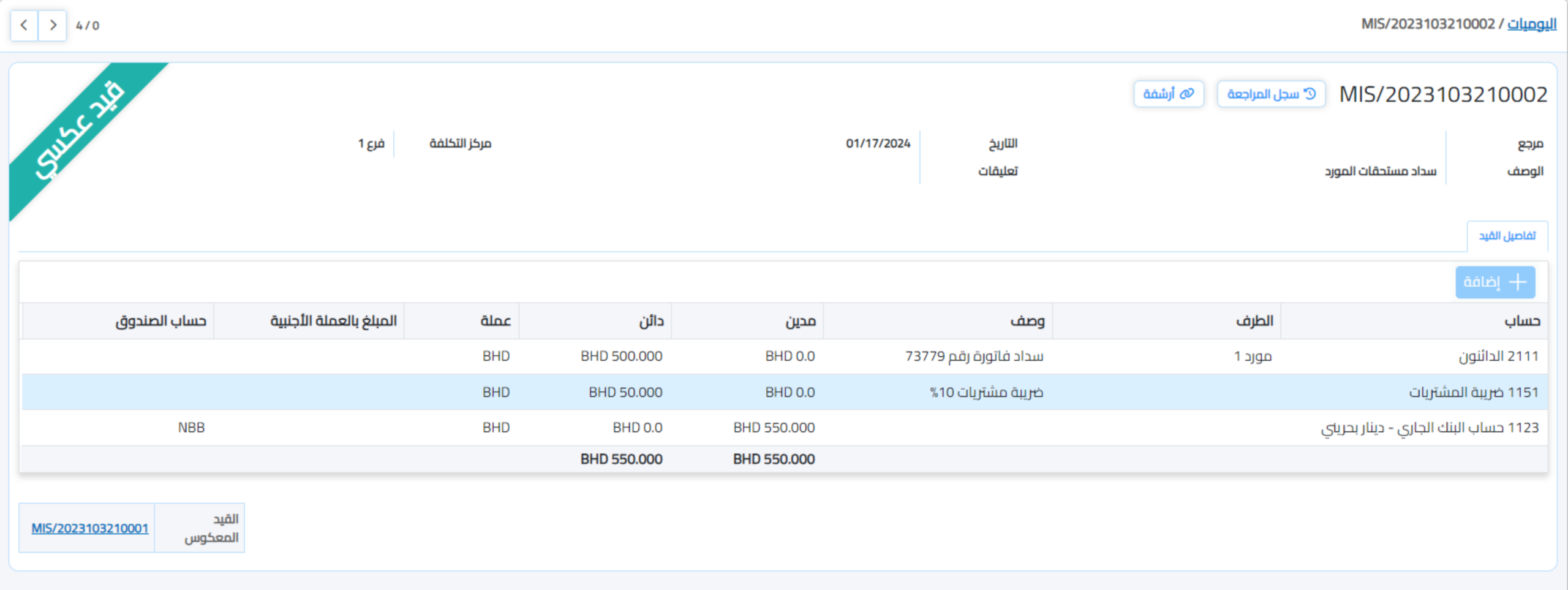Go to previous record arrow

coord(24,25)
